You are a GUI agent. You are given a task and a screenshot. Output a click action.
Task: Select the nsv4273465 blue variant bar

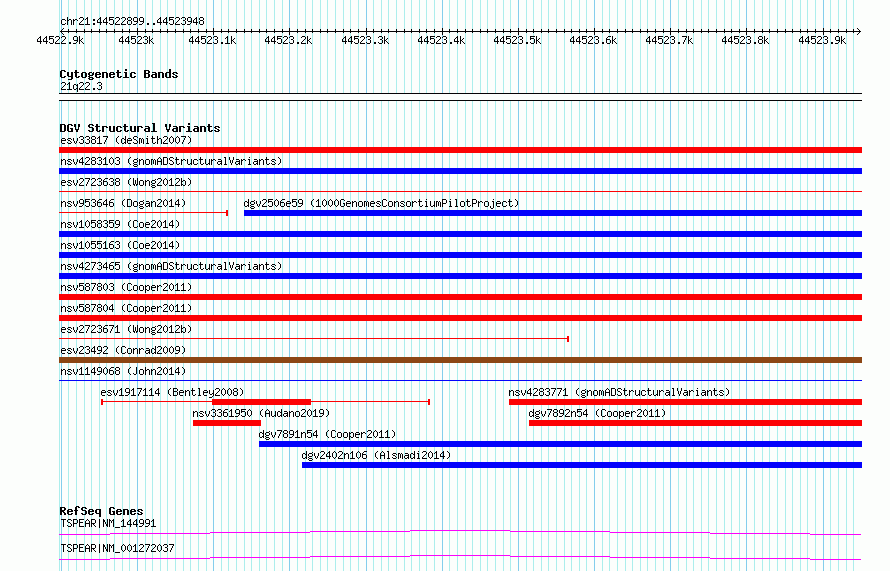click(x=460, y=276)
